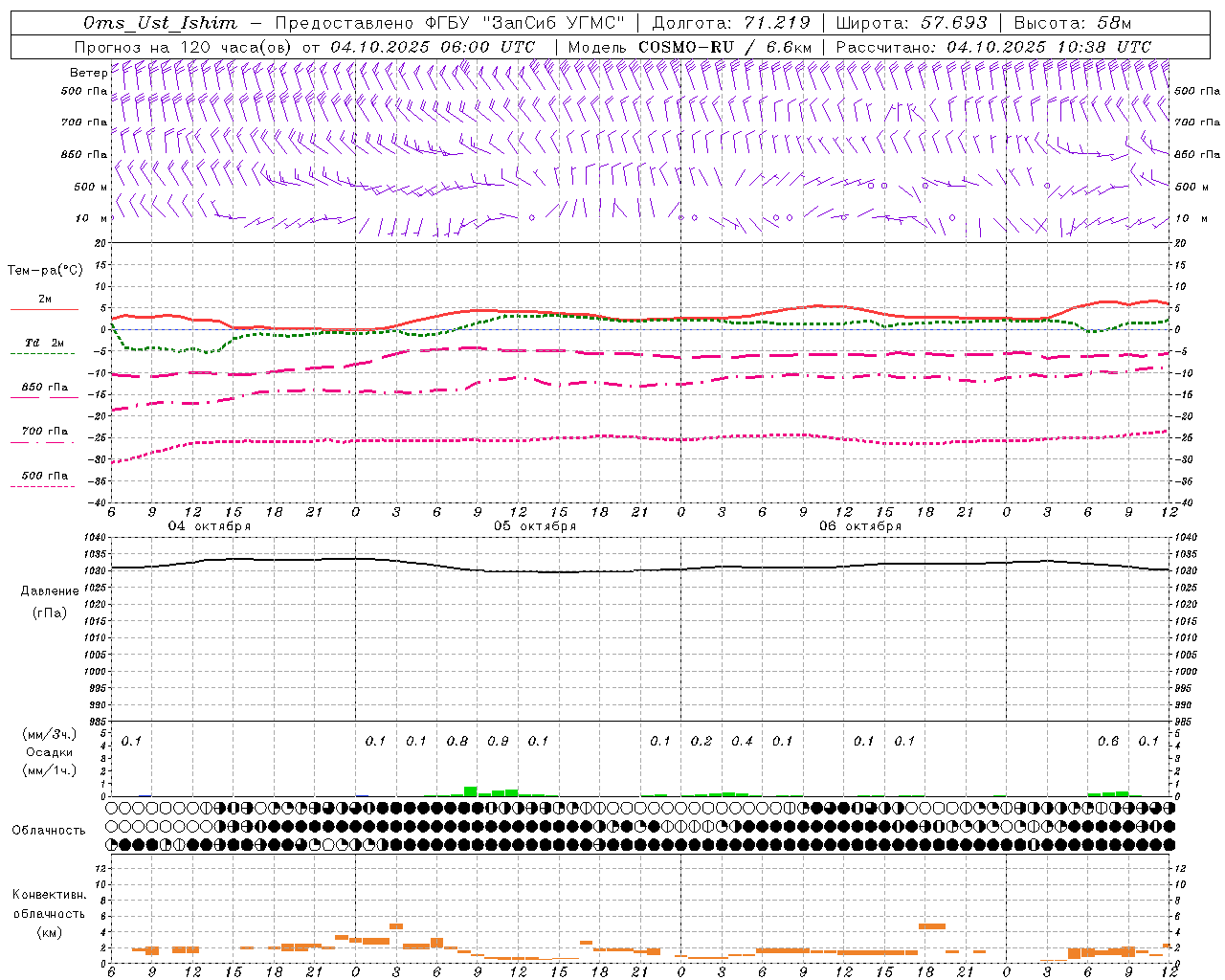1225x980 pixels.
Task: Click the 0.9 precipitation value
Action: [x=498, y=742]
